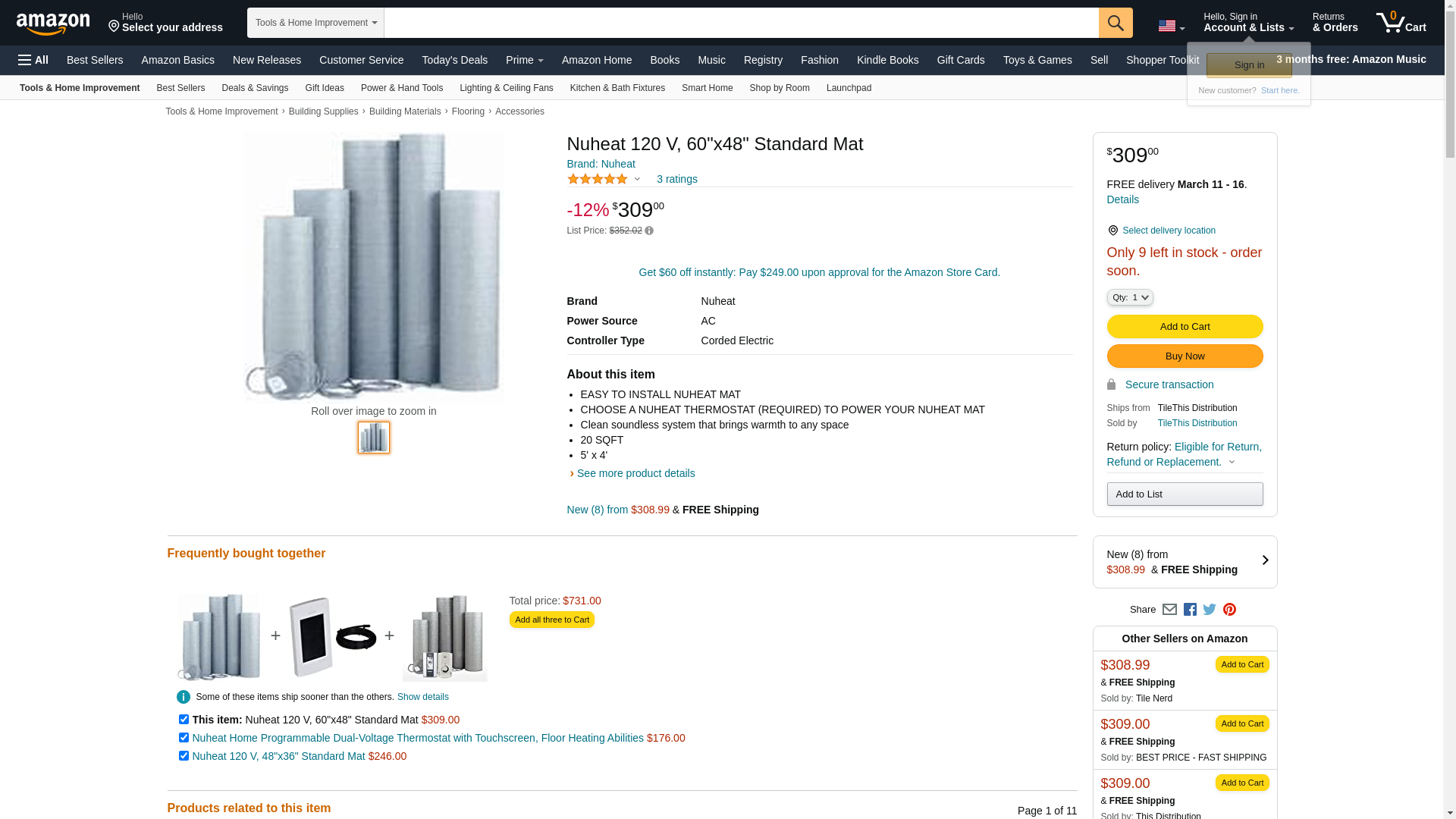
Task: Uncheck the Nuheat 48"x36" Standard Mat checkbox
Action: tap(184, 756)
